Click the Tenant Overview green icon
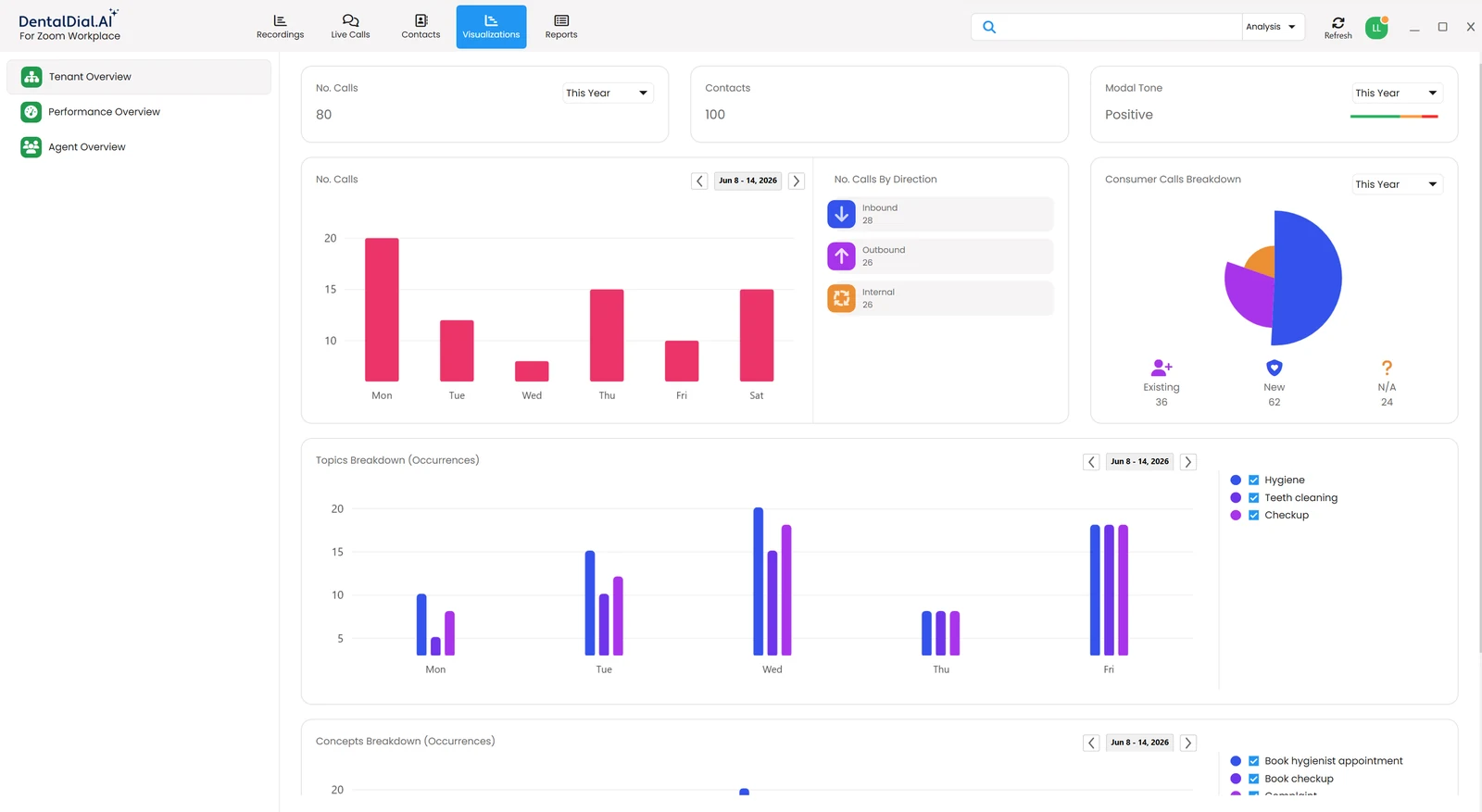 coord(31,77)
